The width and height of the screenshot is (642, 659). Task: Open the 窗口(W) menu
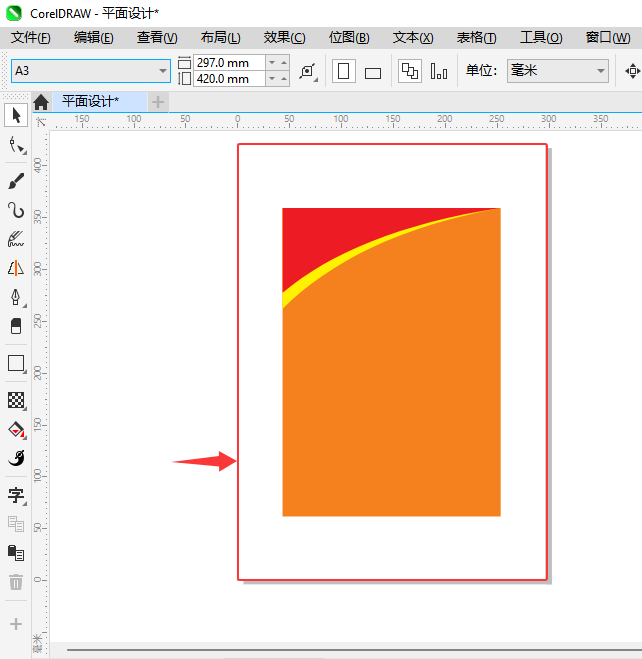point(608,38)
